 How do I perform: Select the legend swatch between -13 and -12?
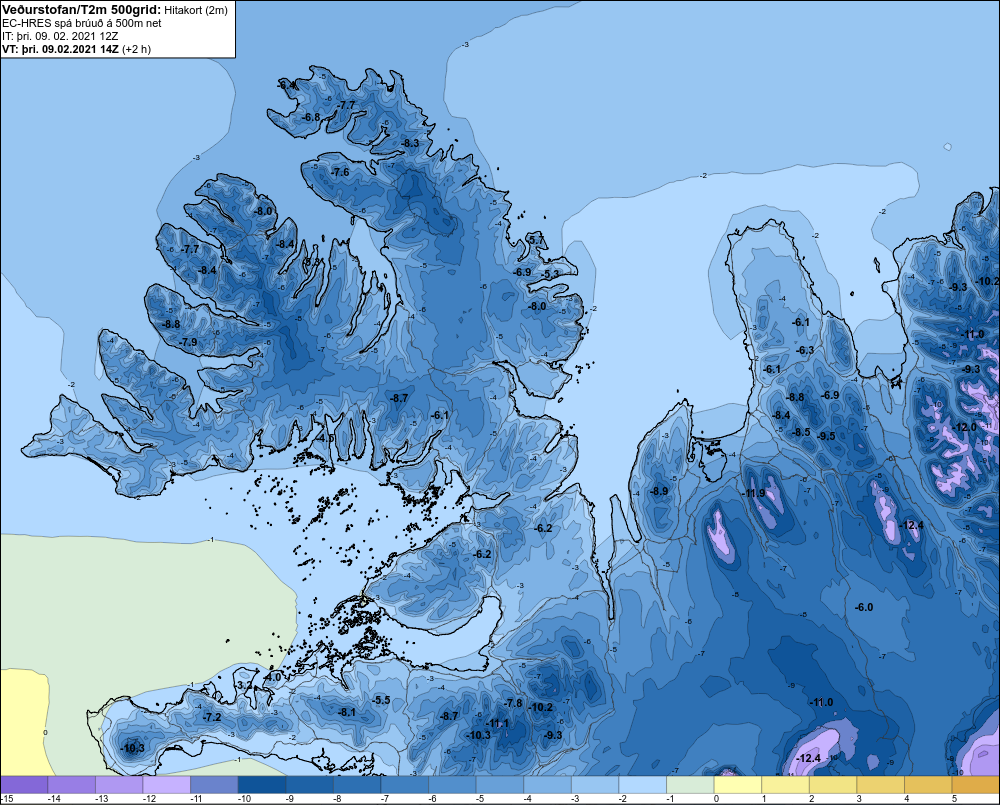point(119,785)
